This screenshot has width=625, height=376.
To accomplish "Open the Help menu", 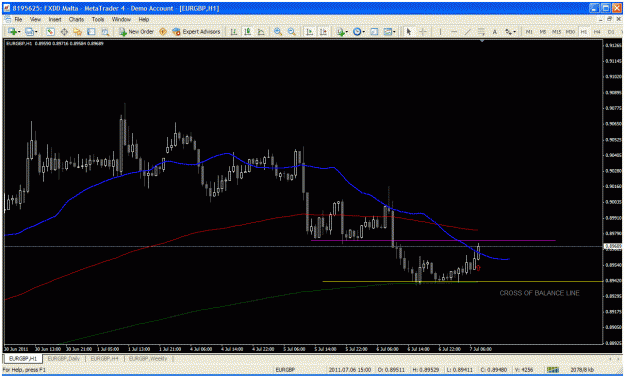I will (x=143, y=19).
